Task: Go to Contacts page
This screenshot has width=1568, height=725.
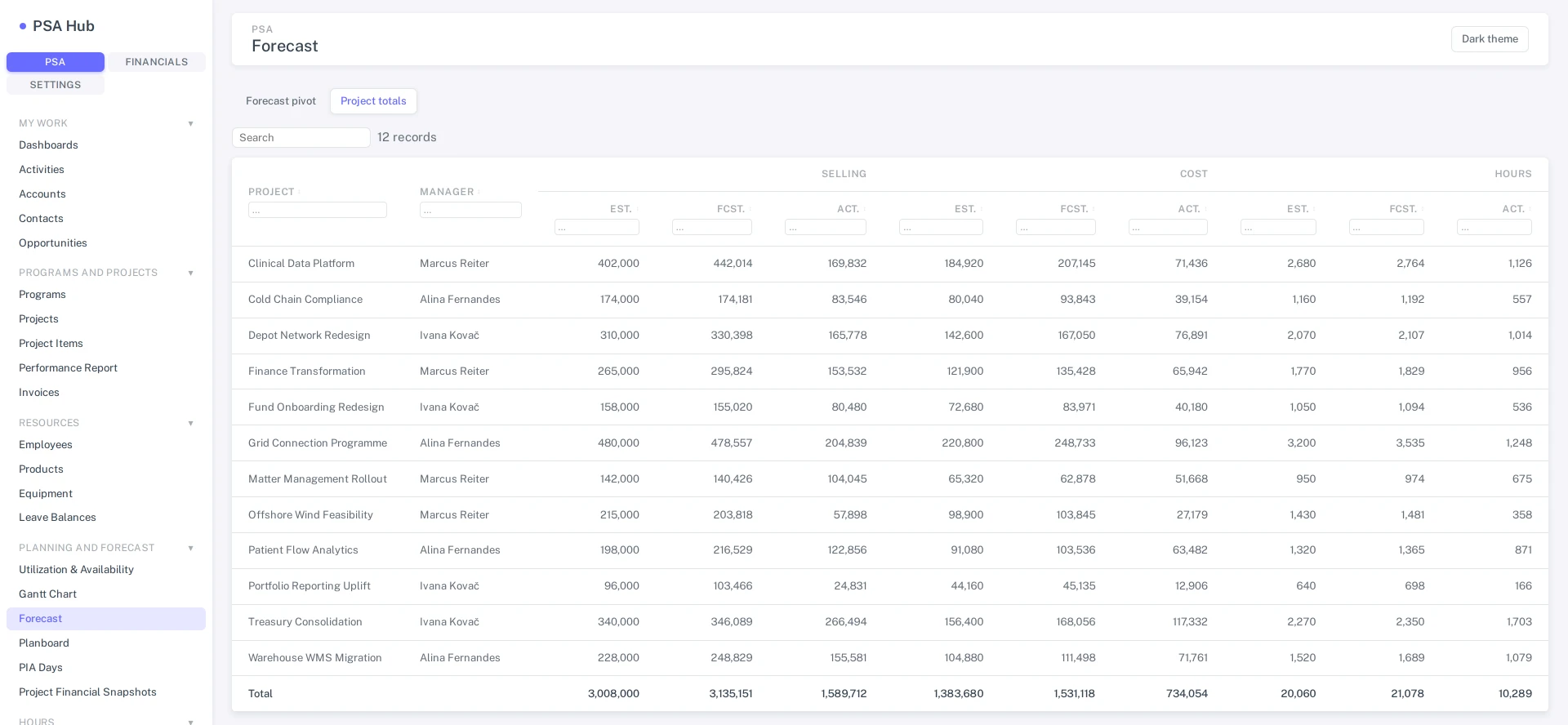Action: pos(106,219)
